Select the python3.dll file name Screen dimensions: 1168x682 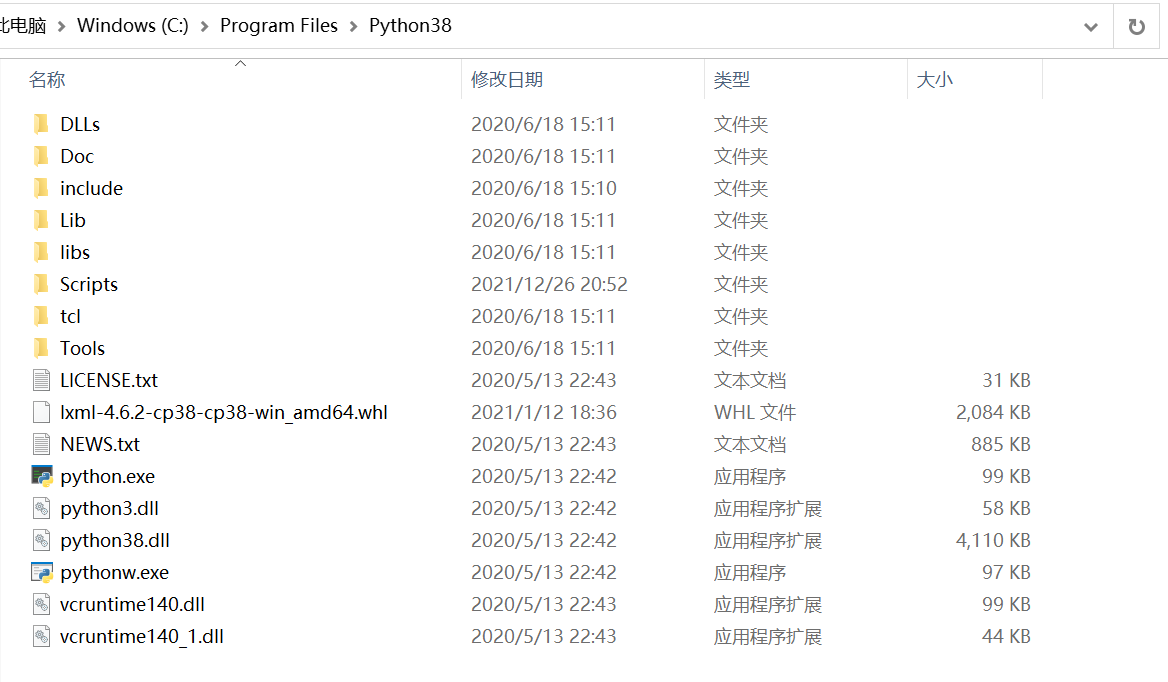(110, 509)
